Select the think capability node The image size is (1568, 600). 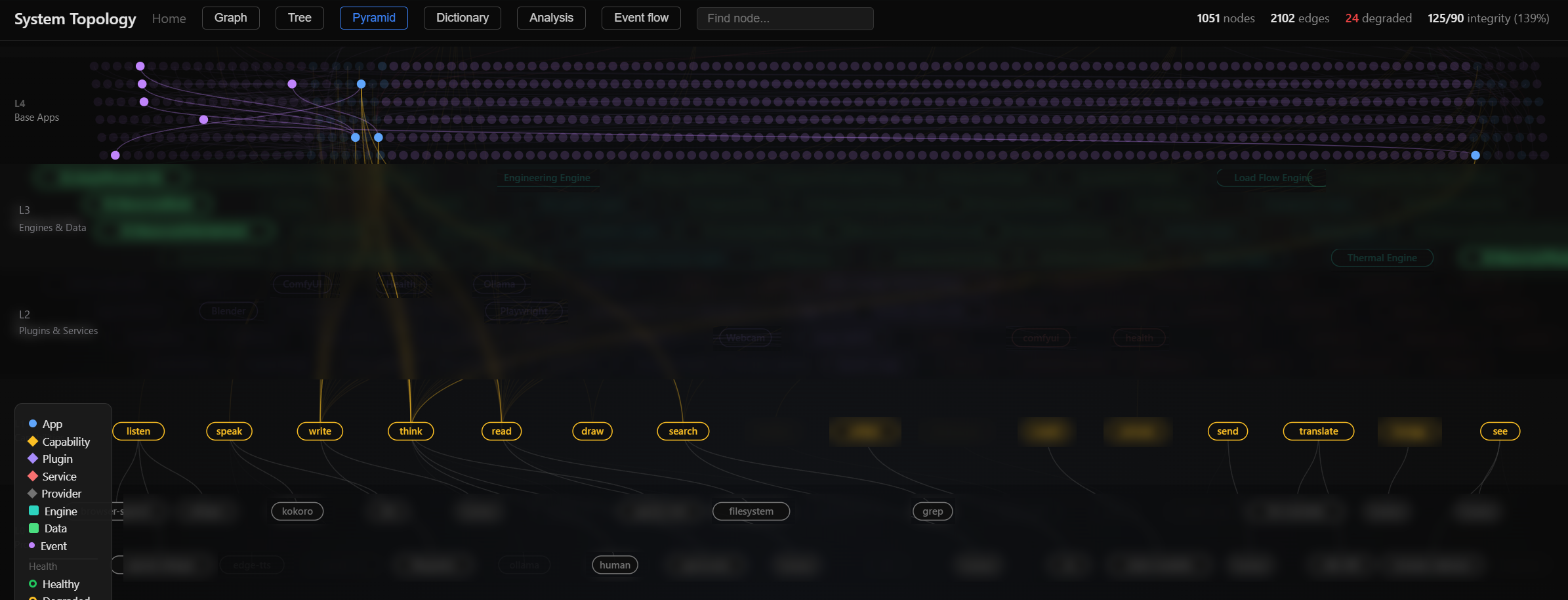pos(411,431)
